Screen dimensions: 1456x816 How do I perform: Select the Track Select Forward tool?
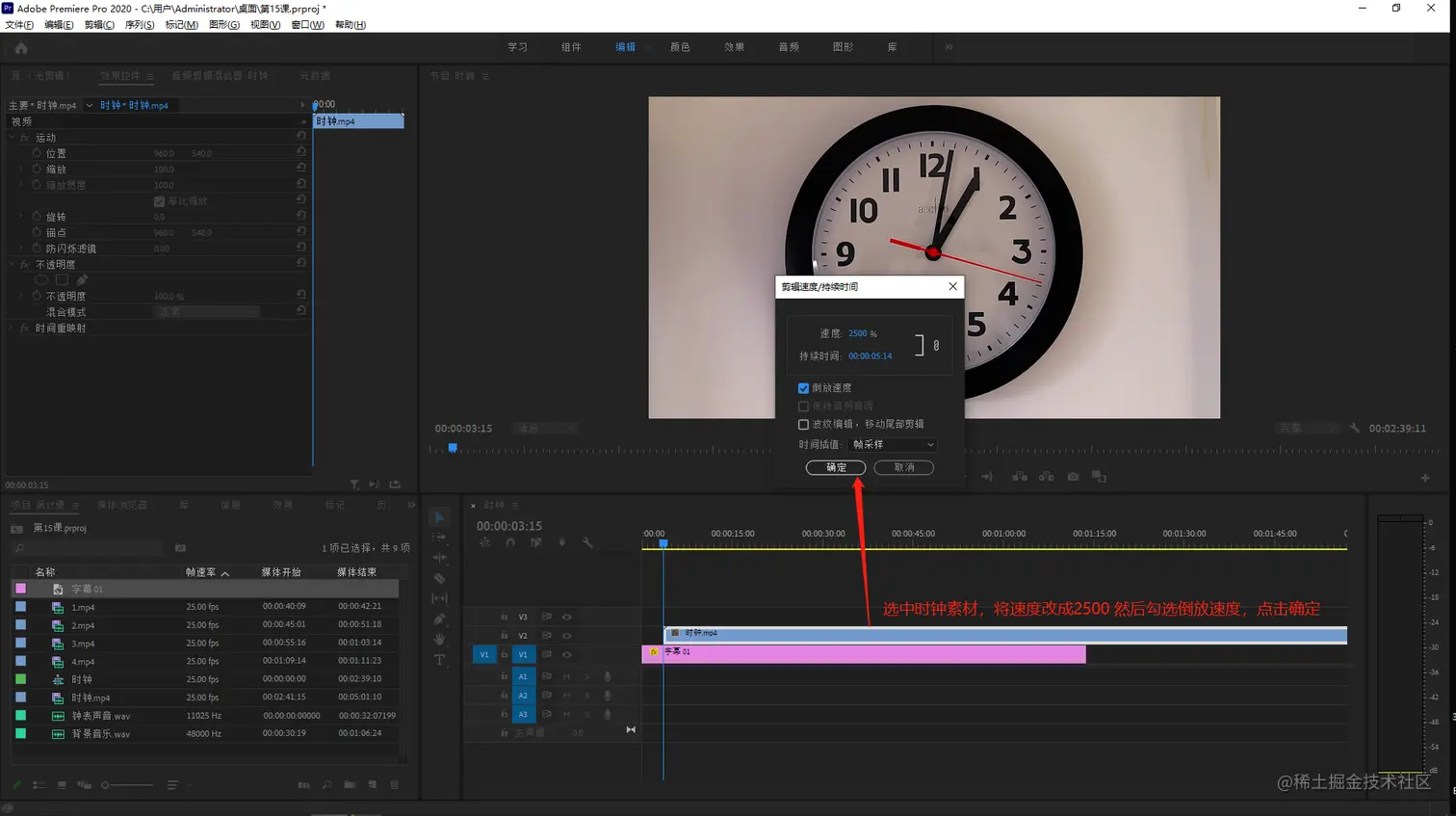[x=439, y=538]
